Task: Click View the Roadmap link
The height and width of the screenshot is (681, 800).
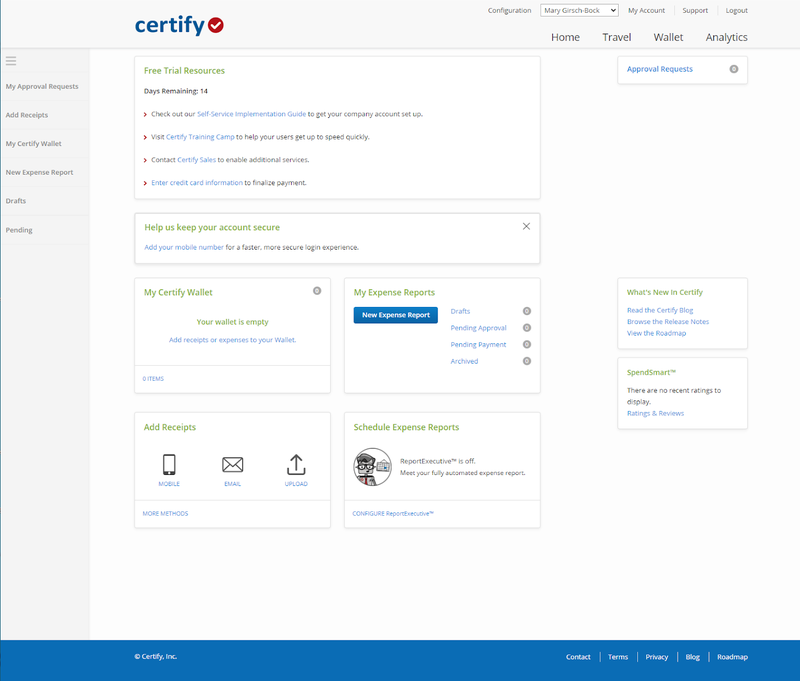Action: [x=656, y=333]
